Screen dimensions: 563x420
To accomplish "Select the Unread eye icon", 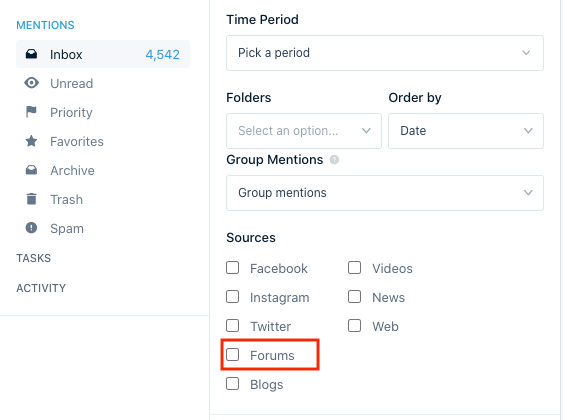I will click(31, 83).
